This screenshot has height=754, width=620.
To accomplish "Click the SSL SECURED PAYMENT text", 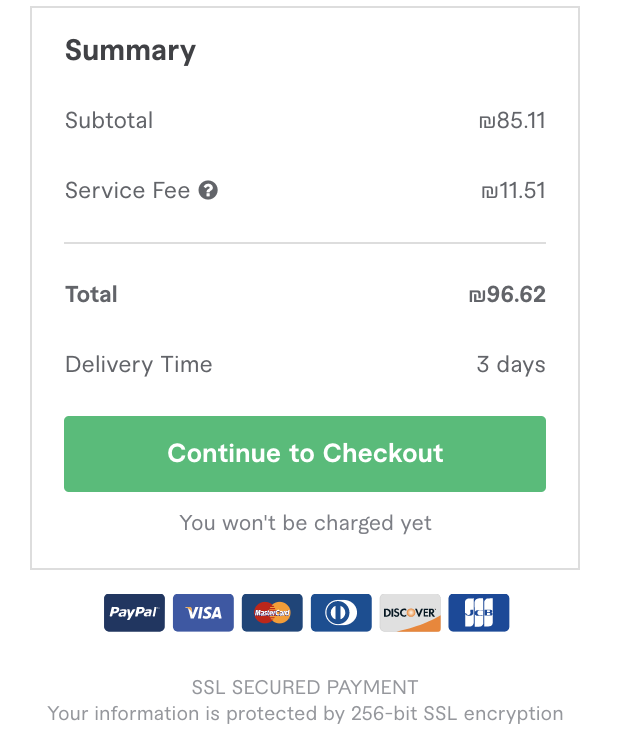I will pos(305,687).
